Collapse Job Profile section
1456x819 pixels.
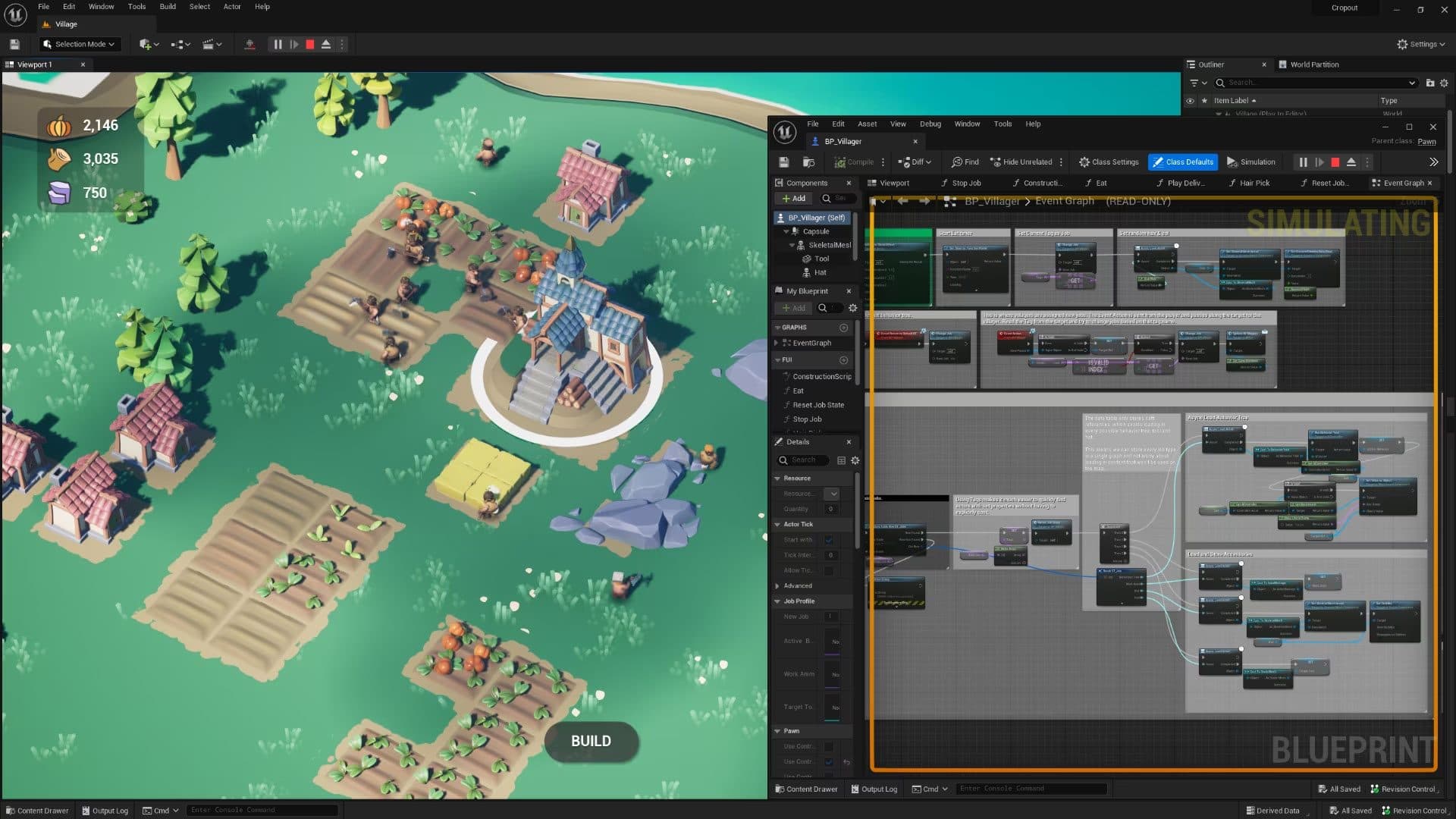coord(777,601)
